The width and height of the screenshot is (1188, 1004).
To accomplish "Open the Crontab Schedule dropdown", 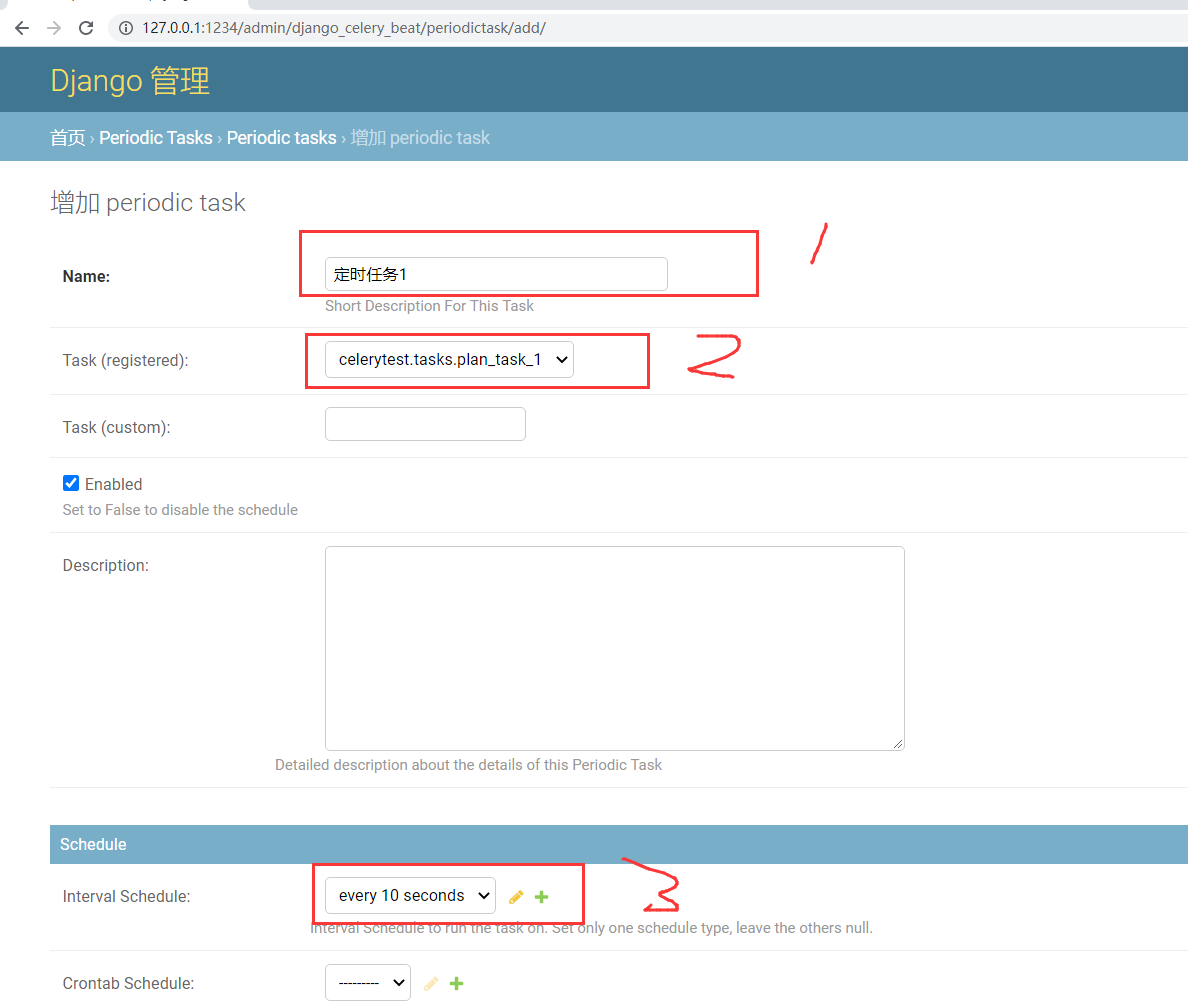I will click(367, 982).
